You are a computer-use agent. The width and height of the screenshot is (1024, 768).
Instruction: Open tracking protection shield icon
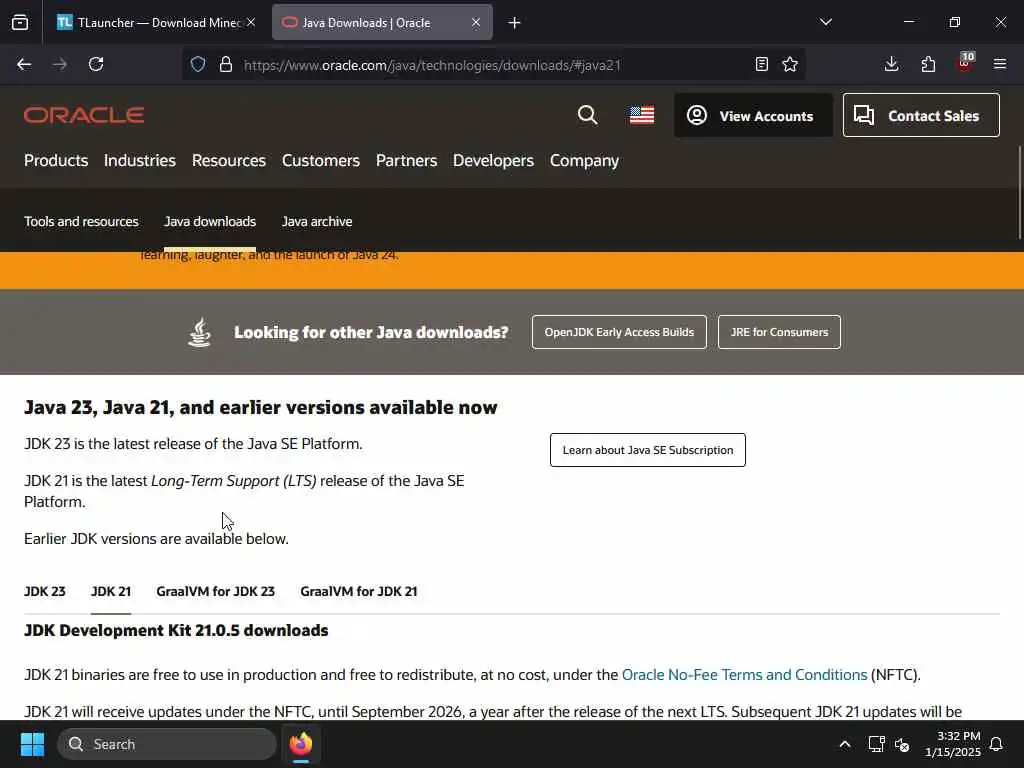198,64
